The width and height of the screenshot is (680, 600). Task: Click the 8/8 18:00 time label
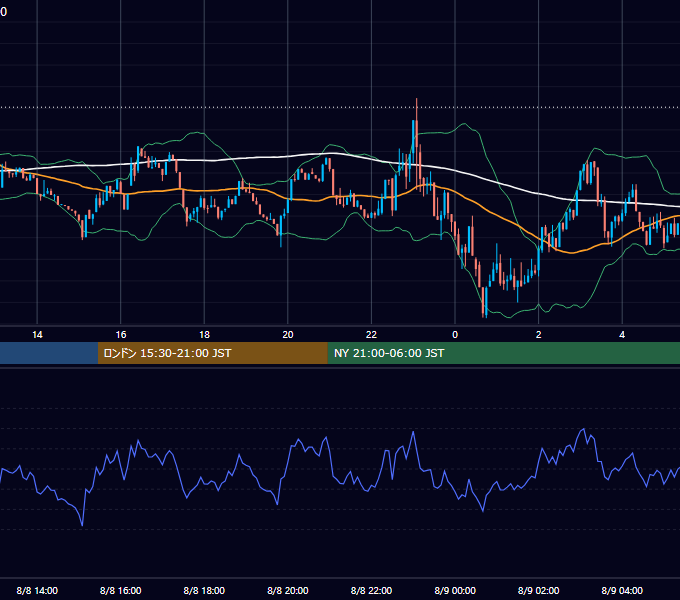204,590
